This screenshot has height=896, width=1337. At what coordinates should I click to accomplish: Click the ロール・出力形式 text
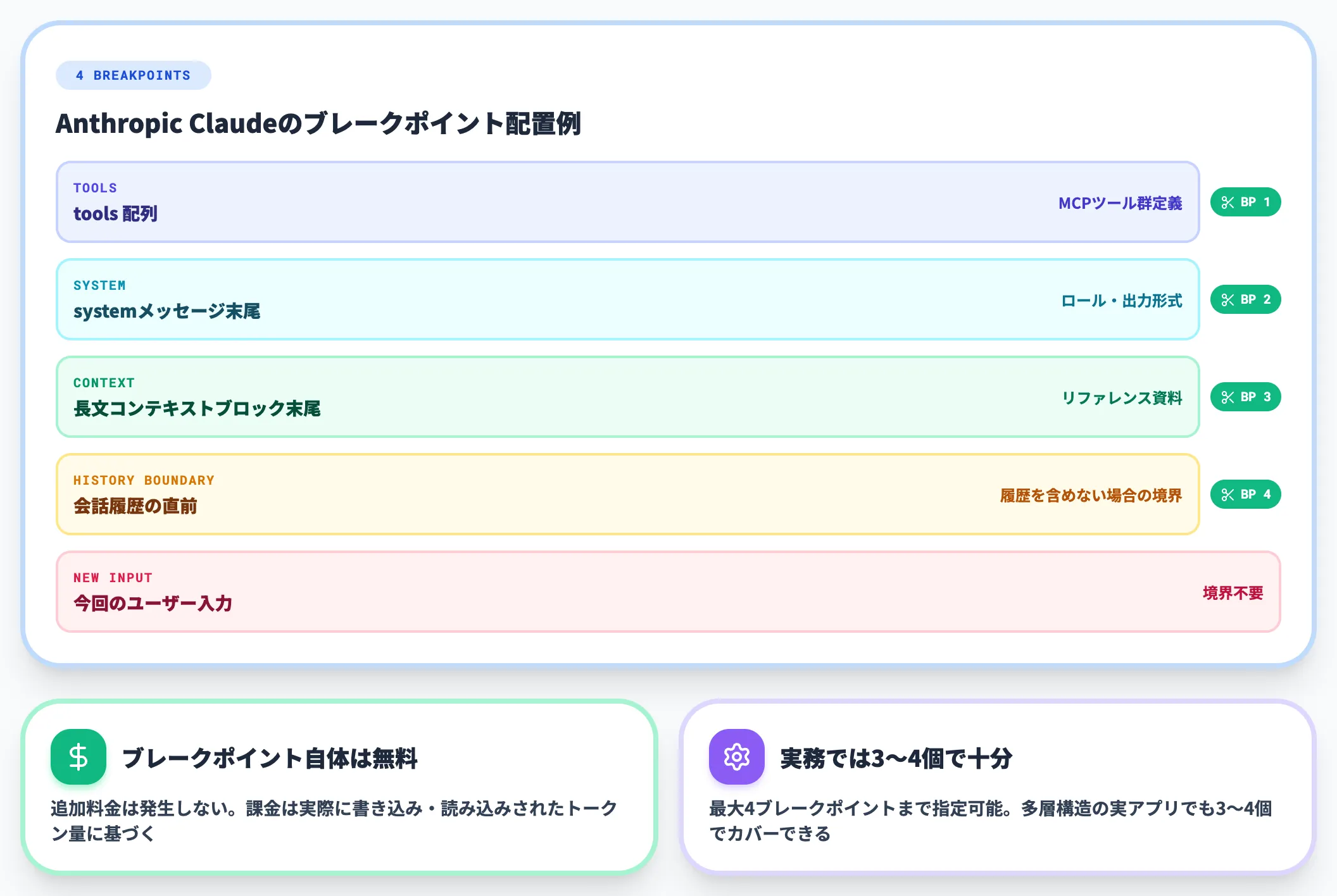[1122, 301]
